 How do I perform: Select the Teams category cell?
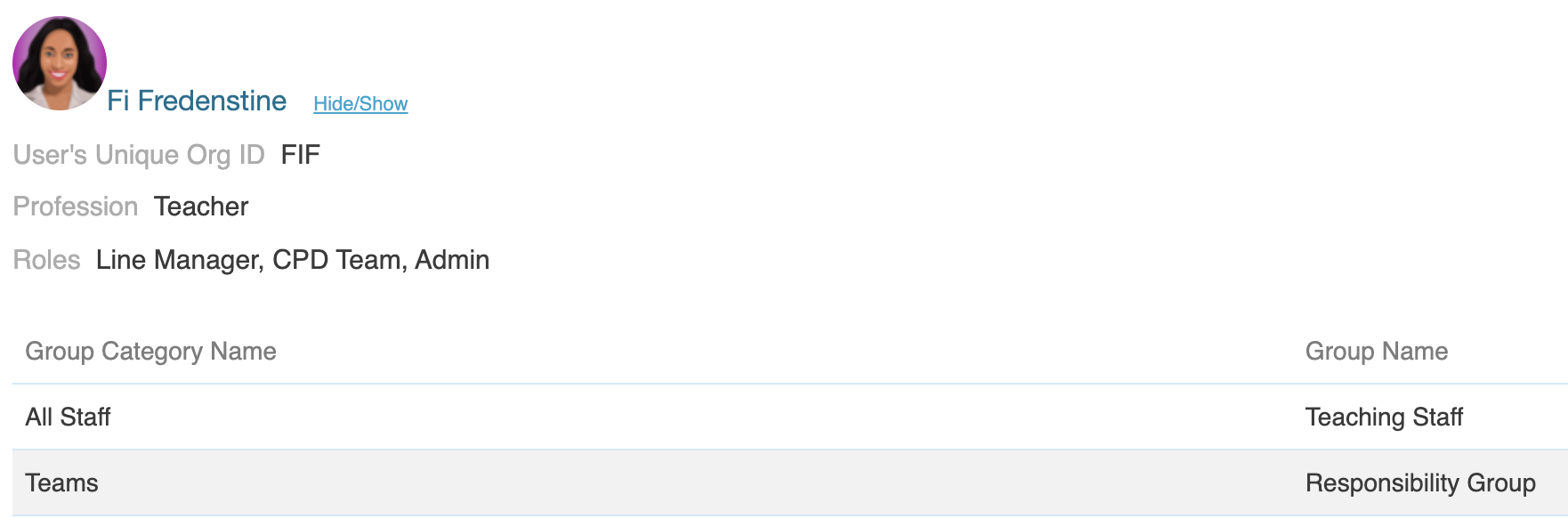61,483
